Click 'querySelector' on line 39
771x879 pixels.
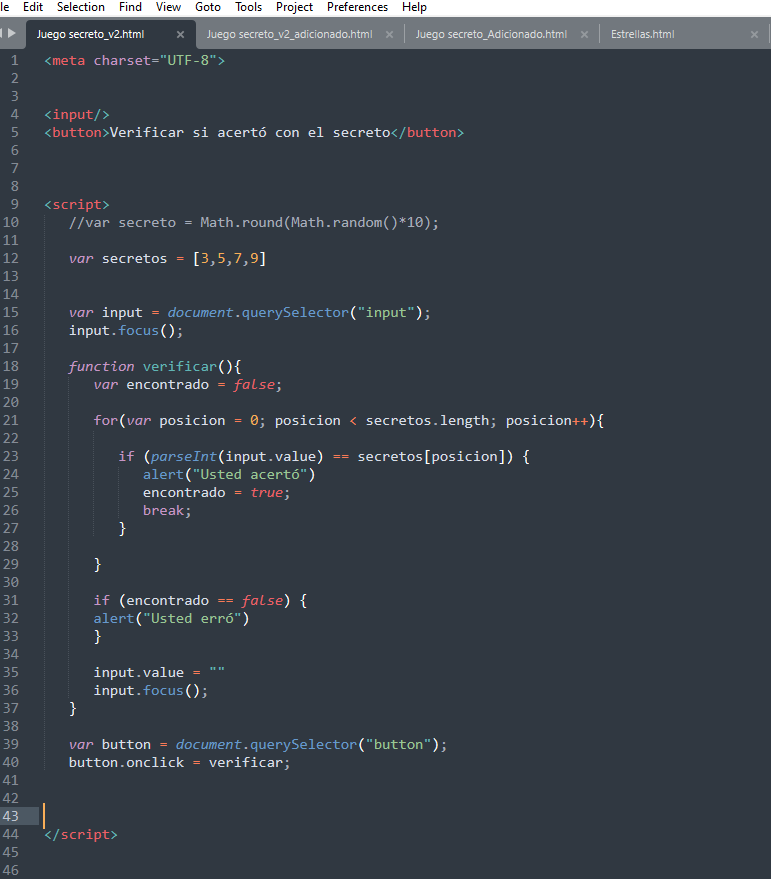(x=303, y=745)
